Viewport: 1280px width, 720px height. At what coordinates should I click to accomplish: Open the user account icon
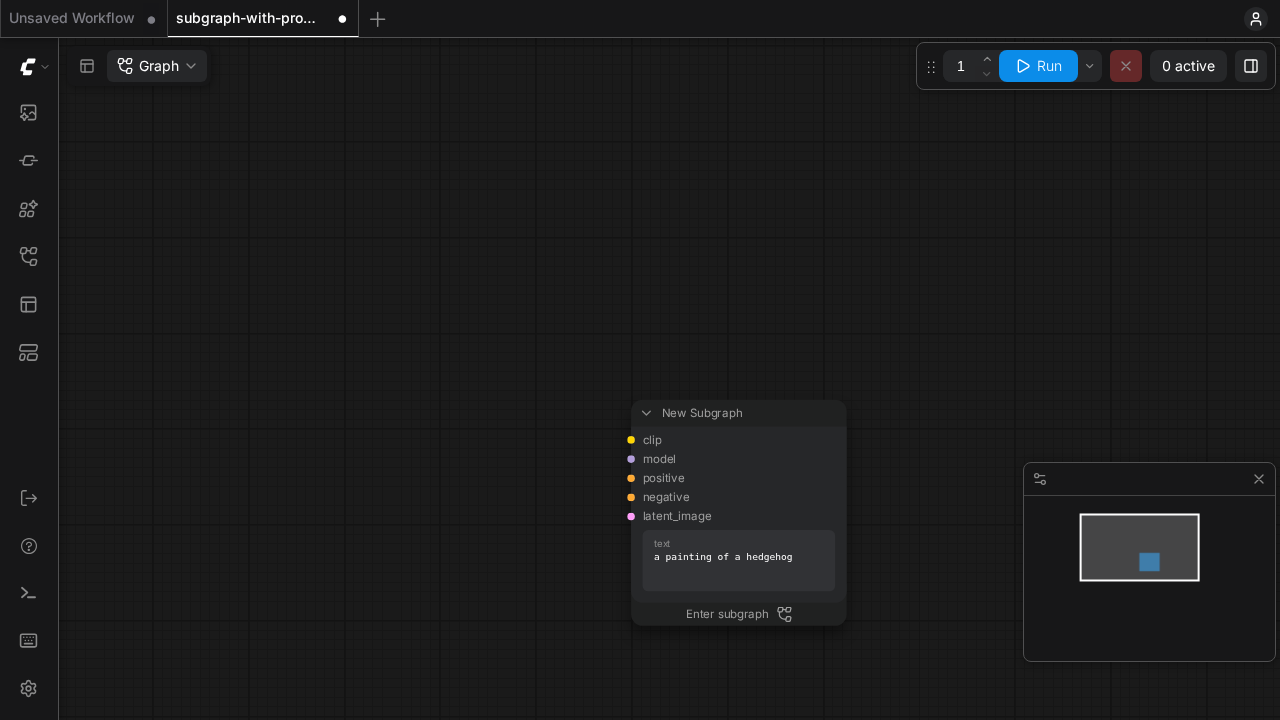1256,19
